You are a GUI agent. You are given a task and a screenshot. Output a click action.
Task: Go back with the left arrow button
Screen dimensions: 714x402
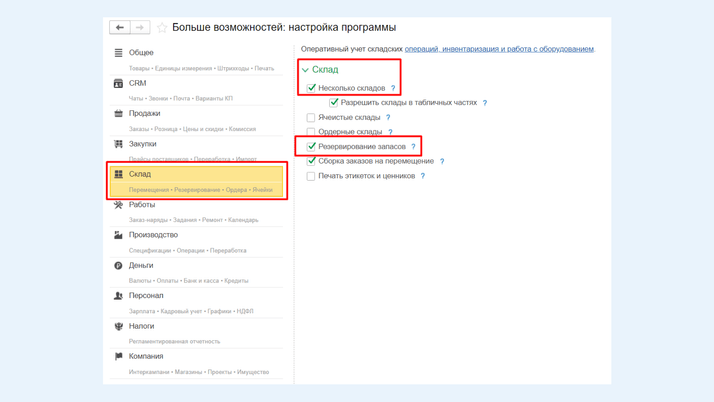point(120,27)
